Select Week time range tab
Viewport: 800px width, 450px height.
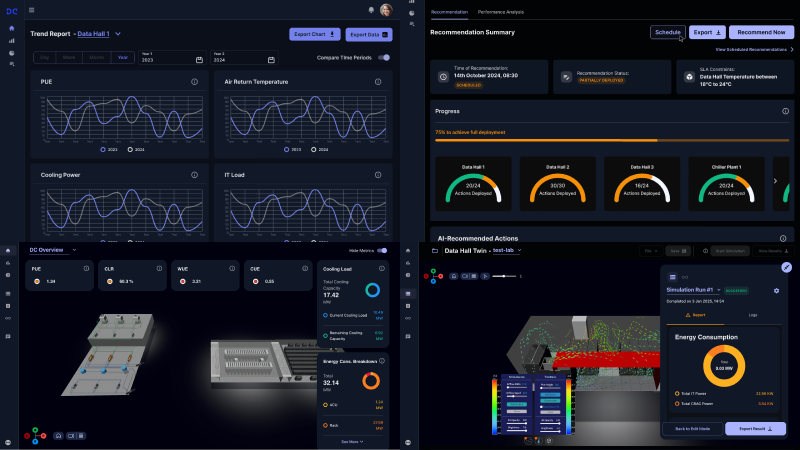pyautogui.click(x=69, y=58)
